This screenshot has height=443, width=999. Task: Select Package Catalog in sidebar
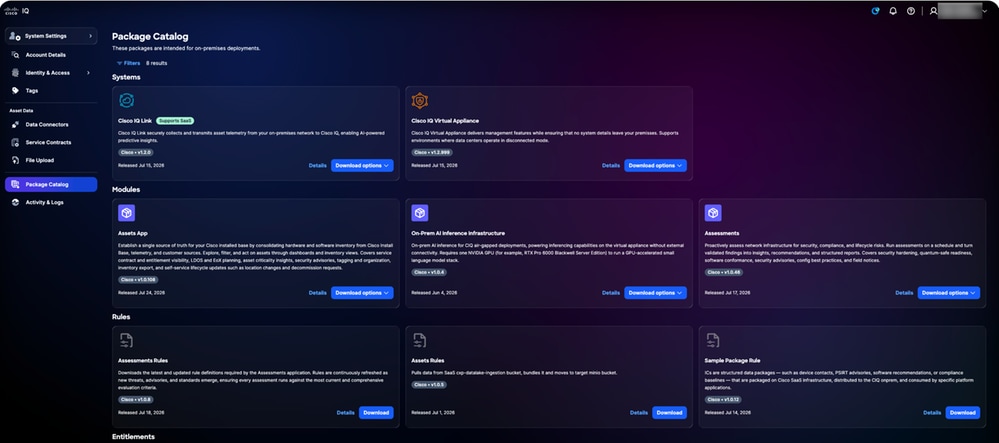coord(51,184)
